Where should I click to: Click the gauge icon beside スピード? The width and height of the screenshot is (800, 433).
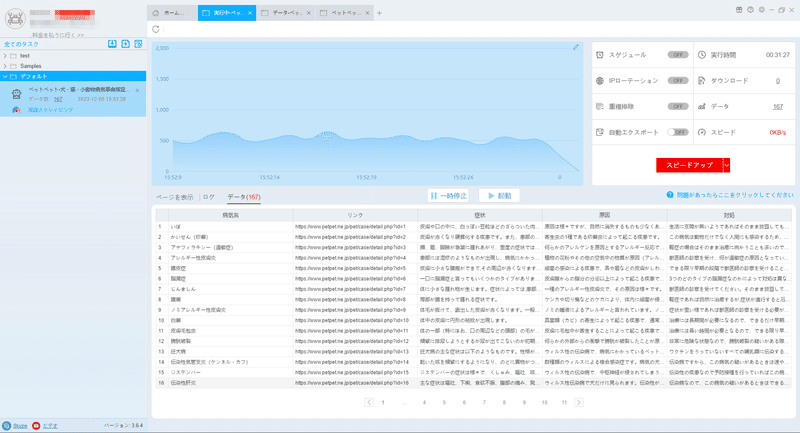coord(702,132)
